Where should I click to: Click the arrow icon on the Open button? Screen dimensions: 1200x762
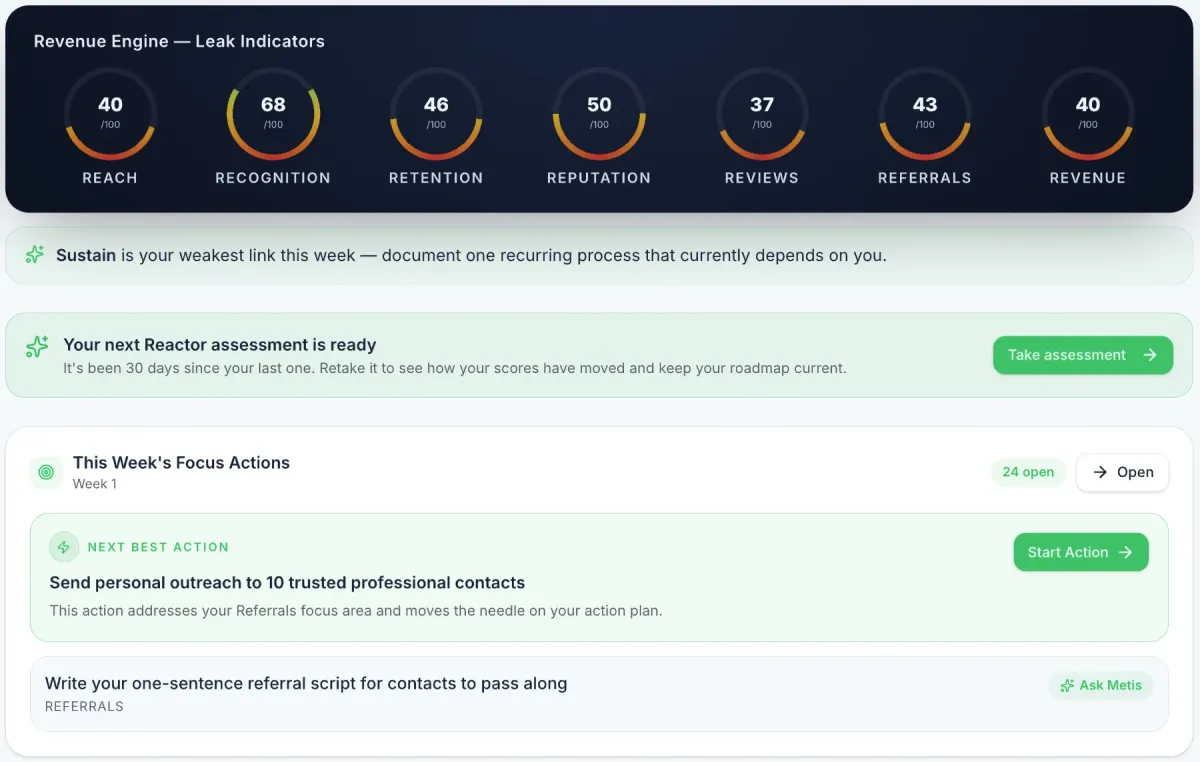(1100, 472)
